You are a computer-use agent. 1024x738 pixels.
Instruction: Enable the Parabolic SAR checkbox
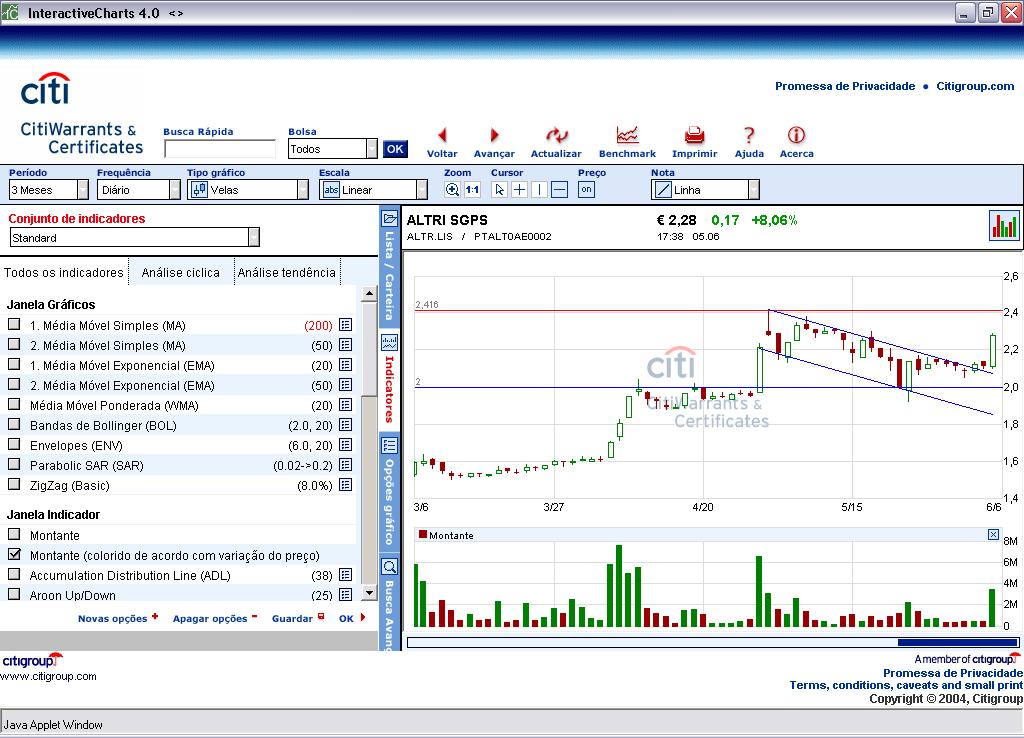click(14, 464)
